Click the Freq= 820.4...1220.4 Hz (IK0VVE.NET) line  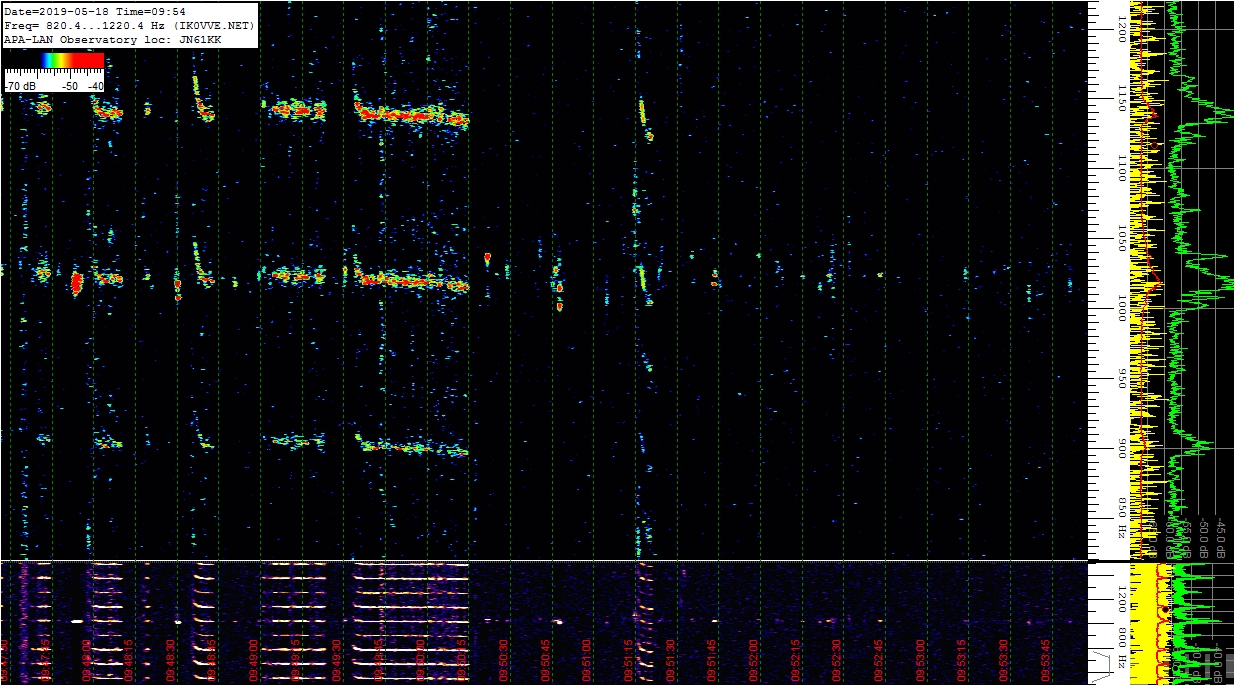click(x=130, y=25)
